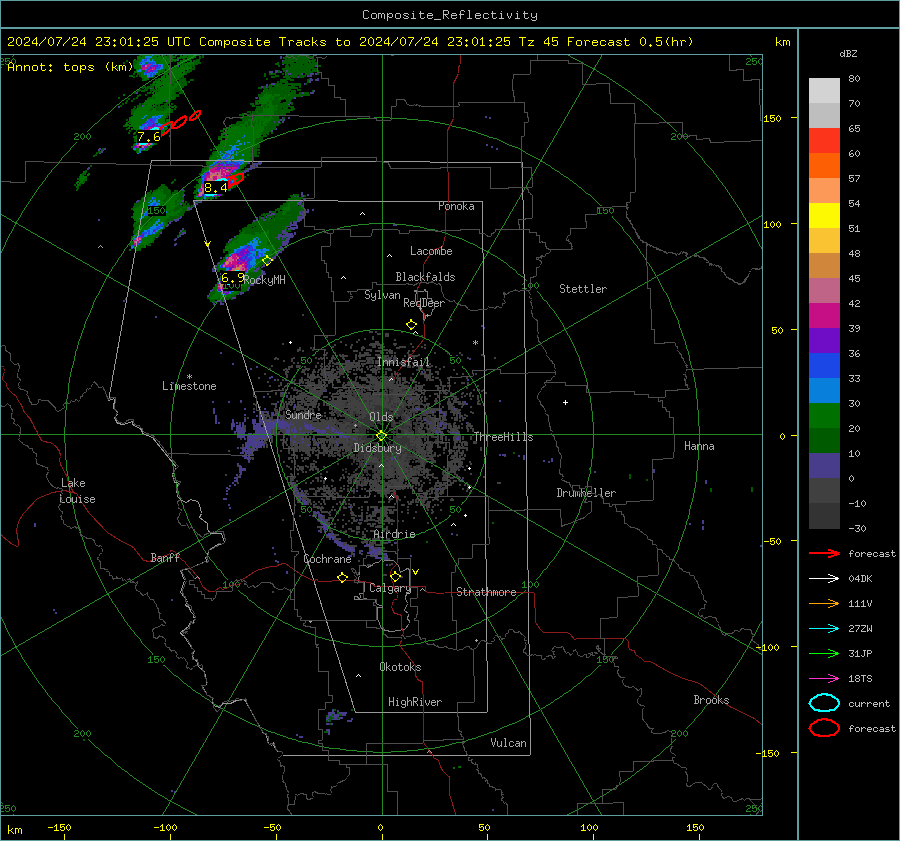900x841 pixels.
Task: Click the UTC timestamp header line
Action: [x=350, y=42]
